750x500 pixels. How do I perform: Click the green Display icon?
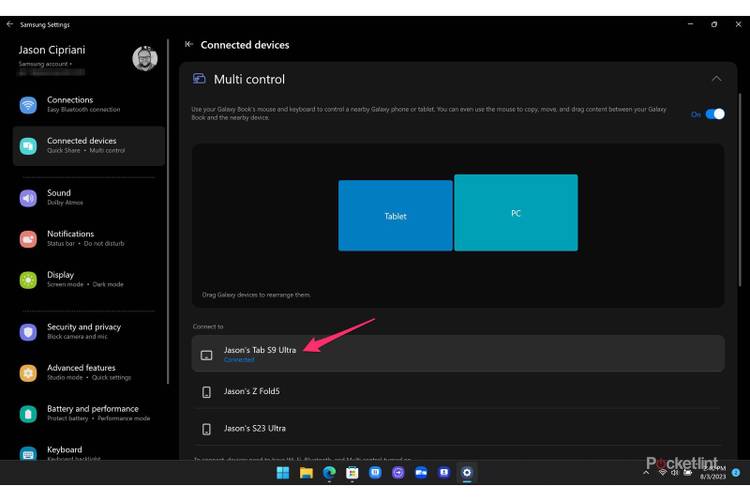click(28, 279)
